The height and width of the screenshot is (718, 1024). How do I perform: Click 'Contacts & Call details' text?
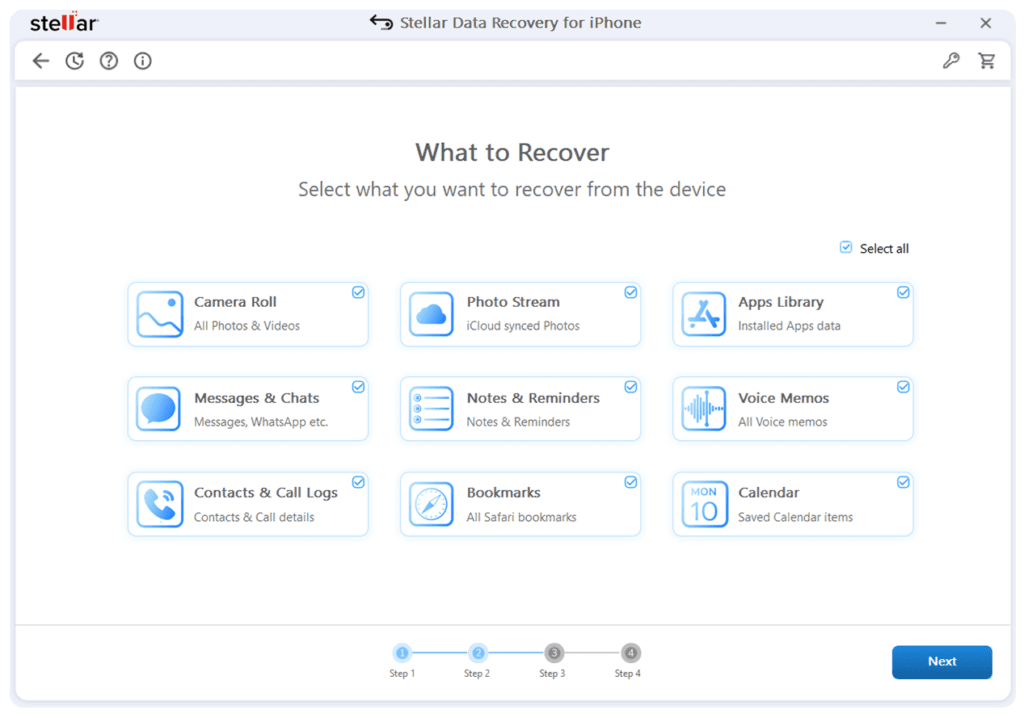coord(254,517)
